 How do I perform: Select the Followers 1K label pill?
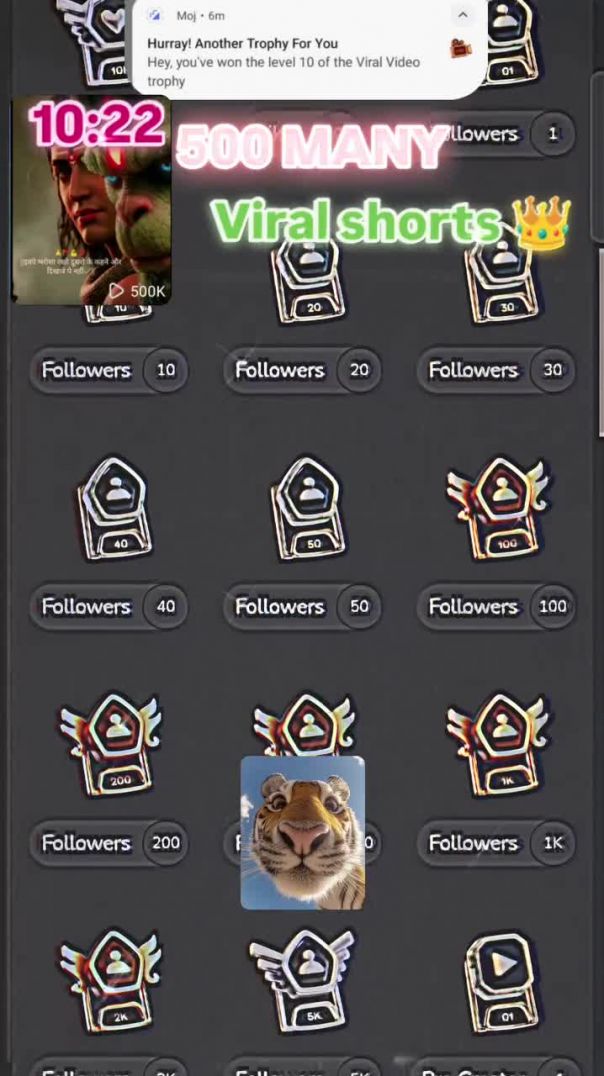point(496,843)
